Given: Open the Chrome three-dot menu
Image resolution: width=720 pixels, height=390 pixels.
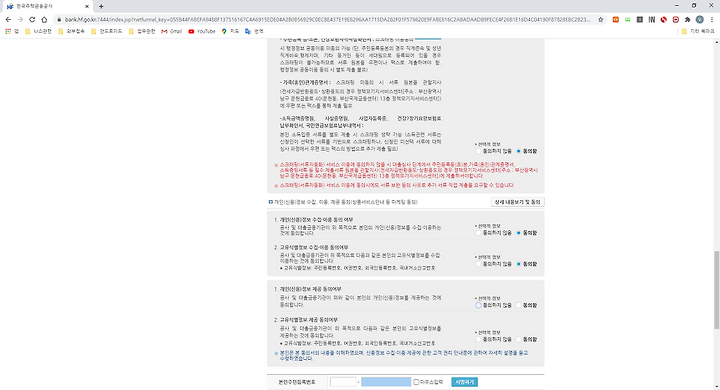Looking at the screenshot, I should 712,20.
